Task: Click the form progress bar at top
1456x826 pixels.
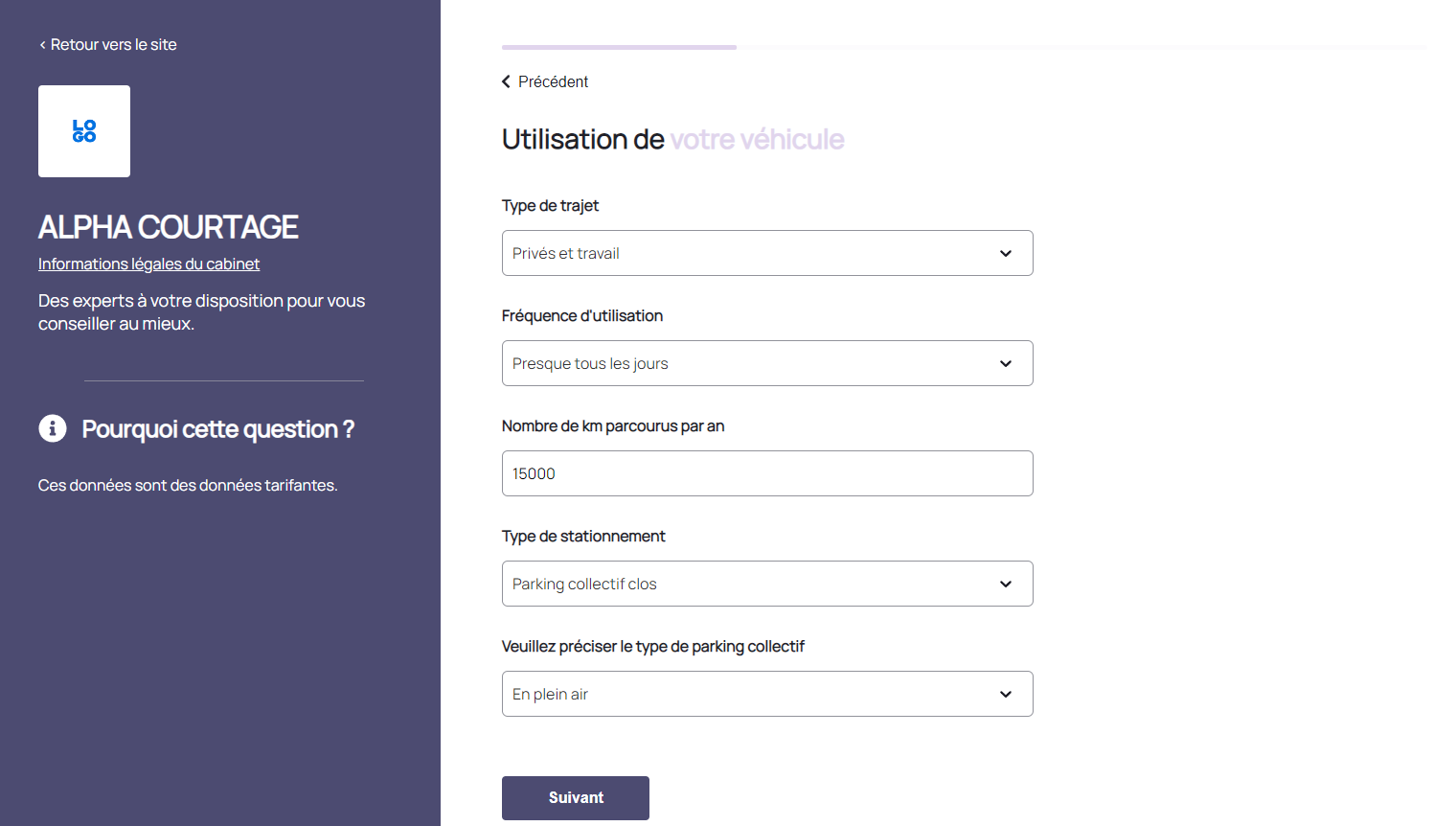Action: [x=963, y=47]
